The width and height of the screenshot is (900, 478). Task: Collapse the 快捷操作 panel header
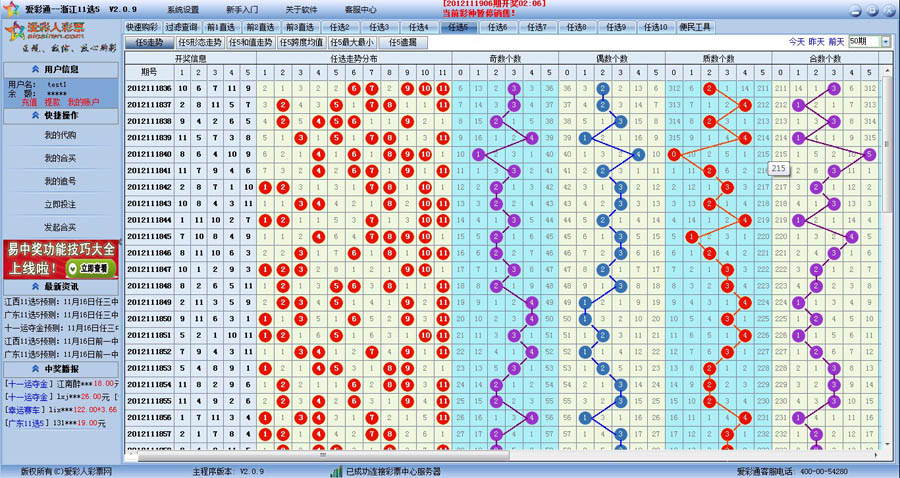pyautogui.click(x=61, y=115)
